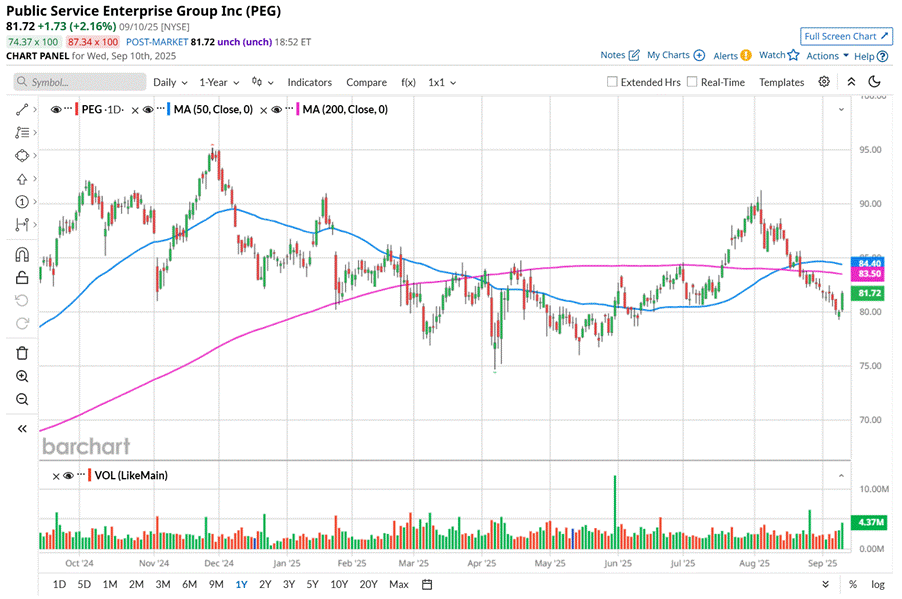Toggle visibility of MA 200 line
This screenshot has height=599, width=902.
(277, 109)
